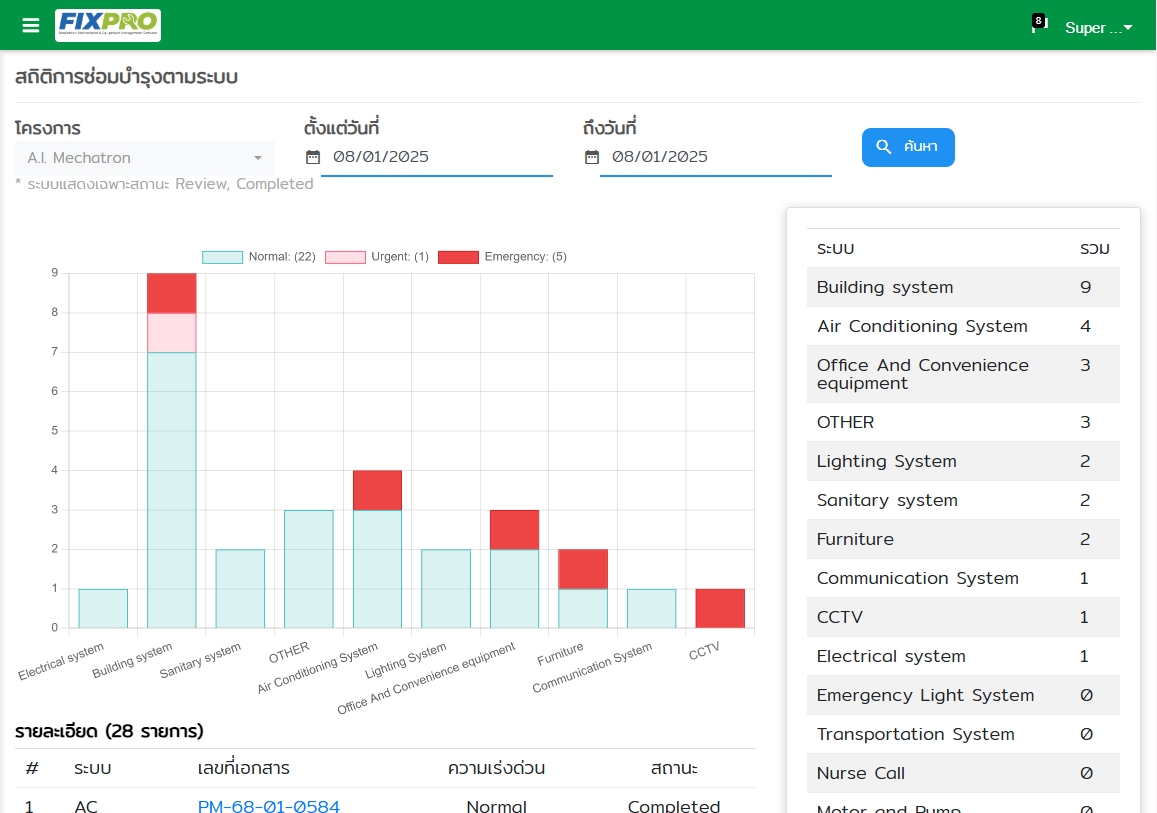Viewport: 1157px width, 813px height.
Task: Click the pink Urgent segment of Building system bar
Action: (172, 333)
